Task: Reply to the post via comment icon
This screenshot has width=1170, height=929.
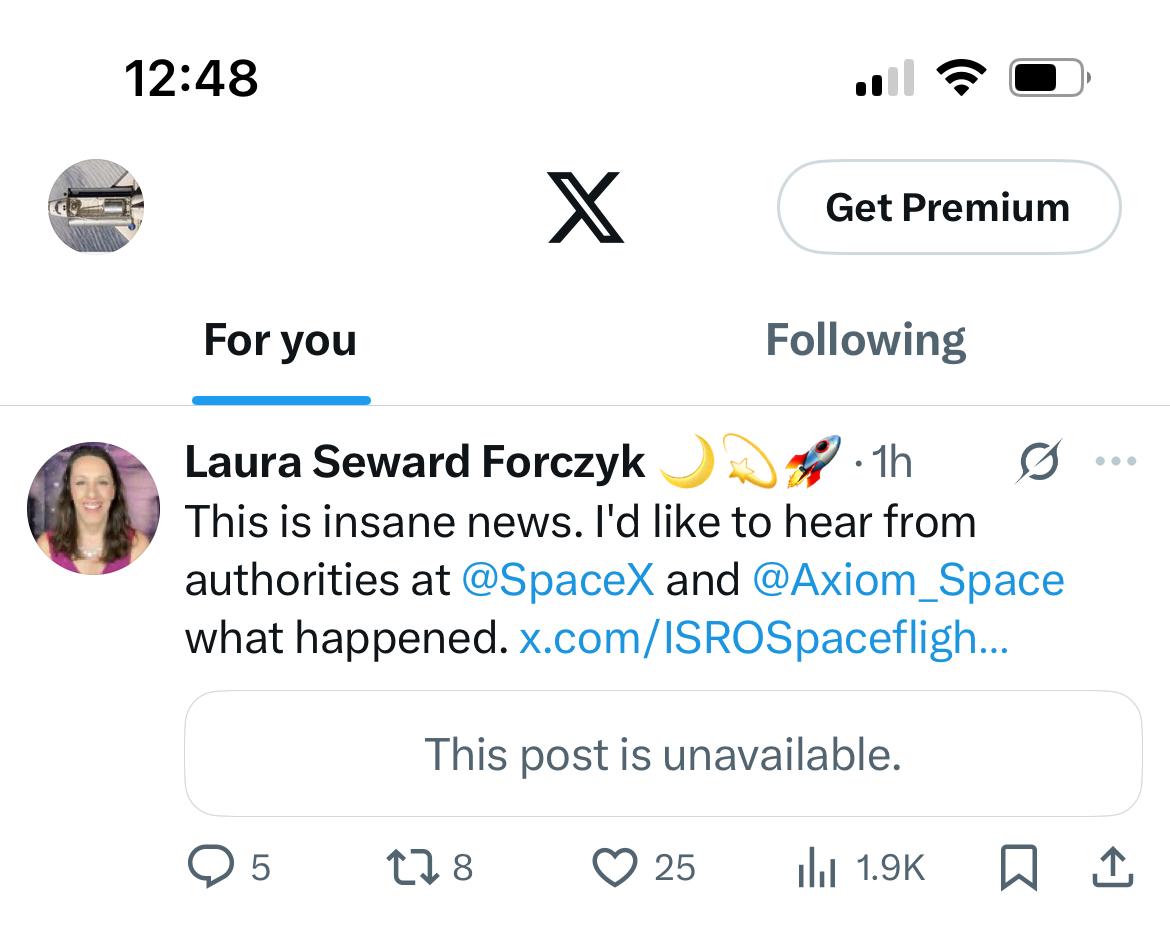Action: coord(210,867)
